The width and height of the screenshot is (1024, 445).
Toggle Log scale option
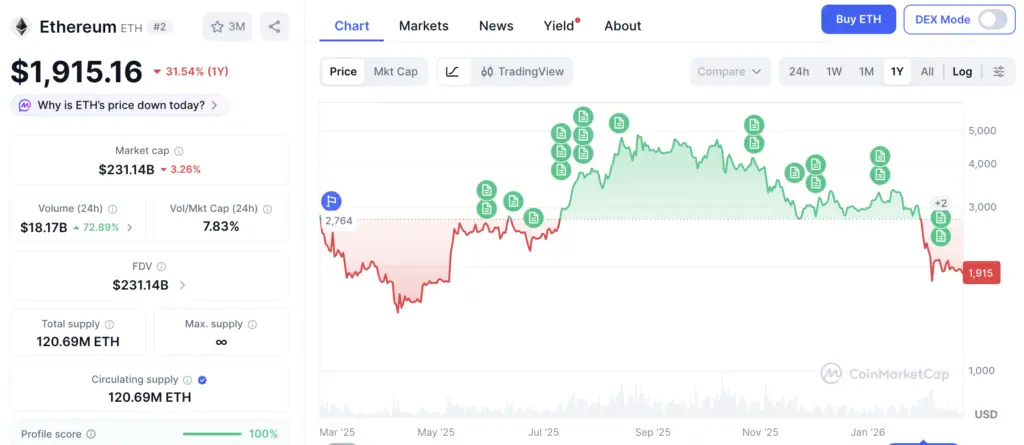962,71
